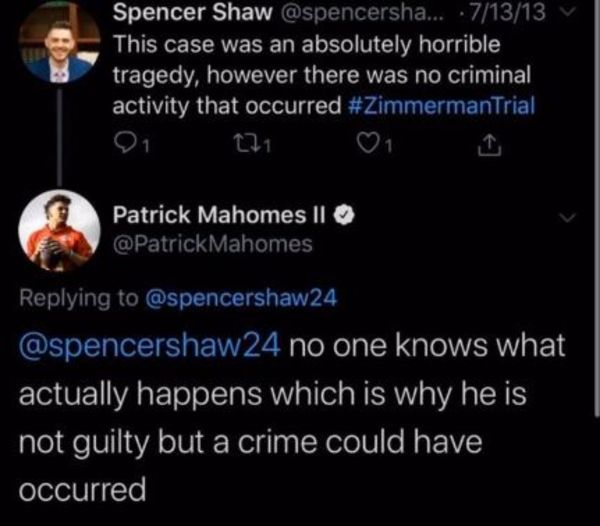
Task: Open the @PatrickMahomes handle
Action: pyautogui.click(x=212, y=244)
